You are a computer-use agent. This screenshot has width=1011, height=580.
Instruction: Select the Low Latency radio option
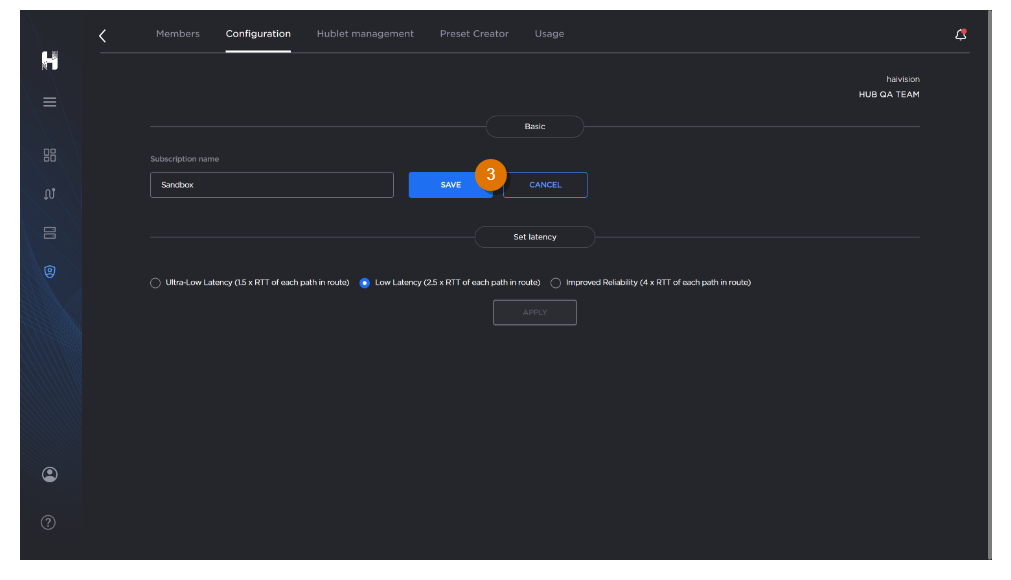tap(365, 283)
